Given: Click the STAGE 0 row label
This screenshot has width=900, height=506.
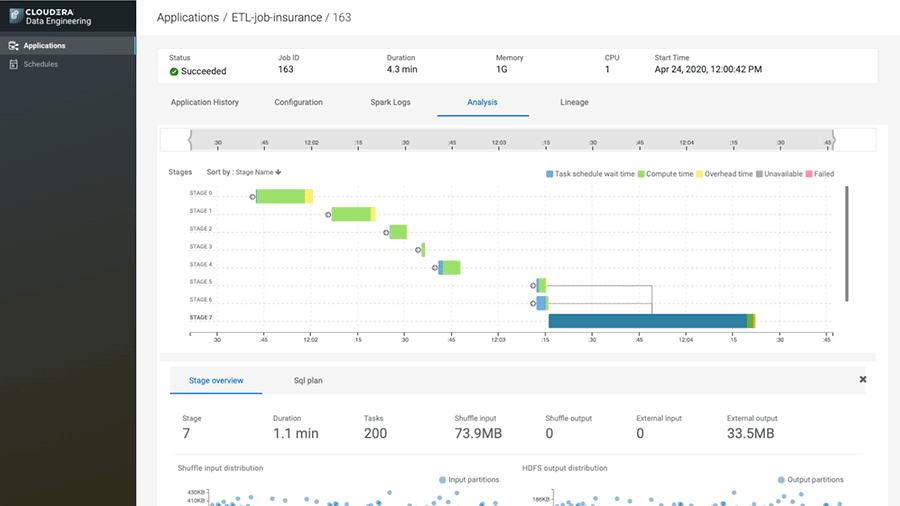Looking at the screenshot, I should click(201, 193).
